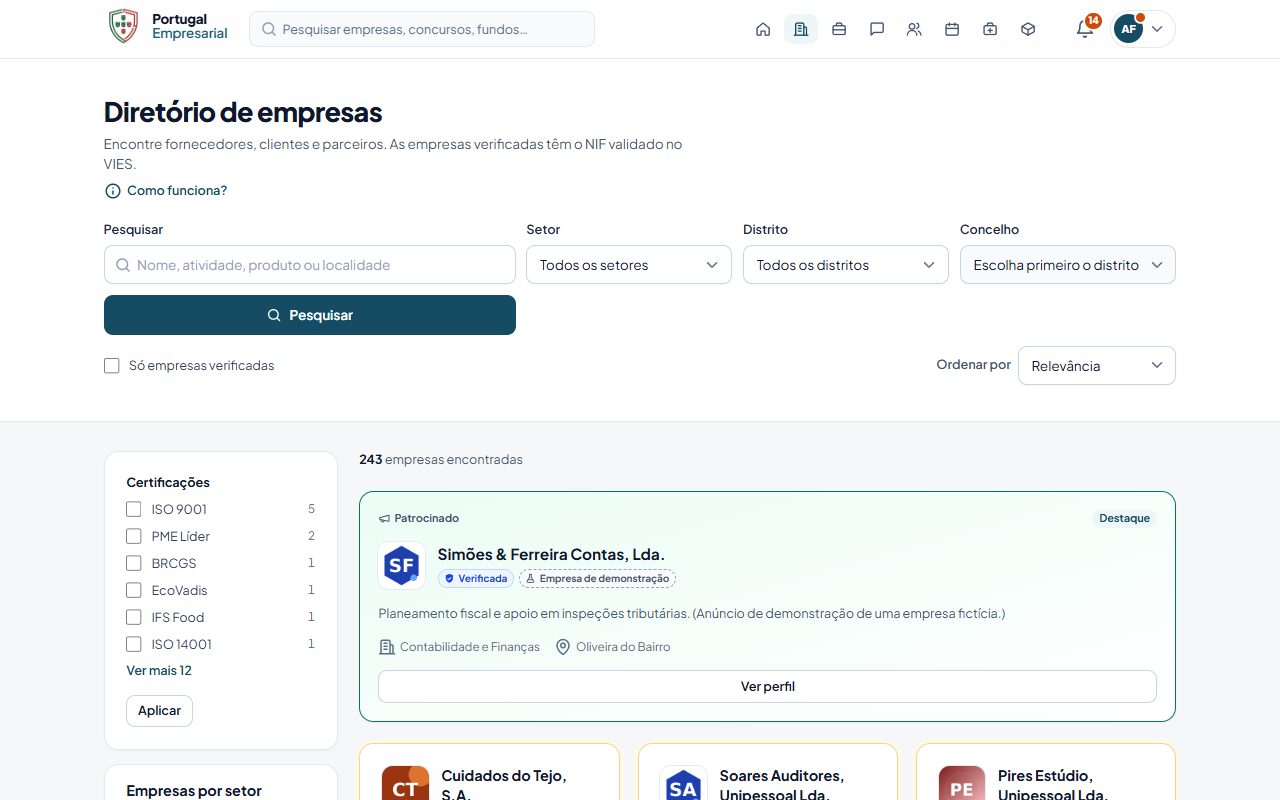1280x800 pixels.
Task: Open the calendar events icon
Action: 952,29
